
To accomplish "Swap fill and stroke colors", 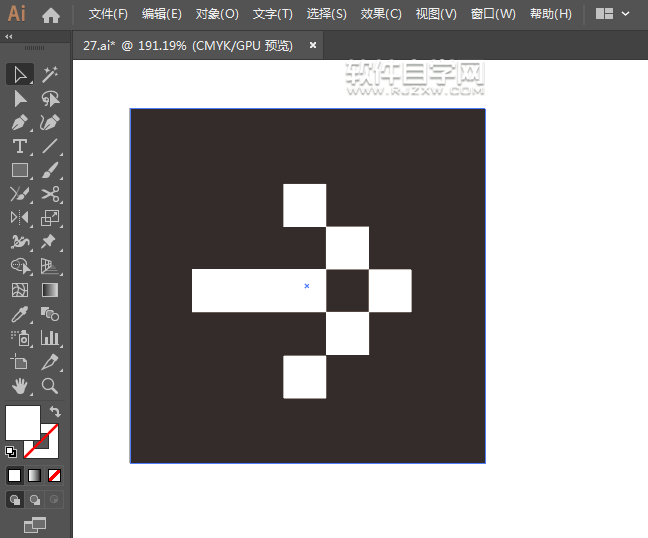I will coord(55,412).
